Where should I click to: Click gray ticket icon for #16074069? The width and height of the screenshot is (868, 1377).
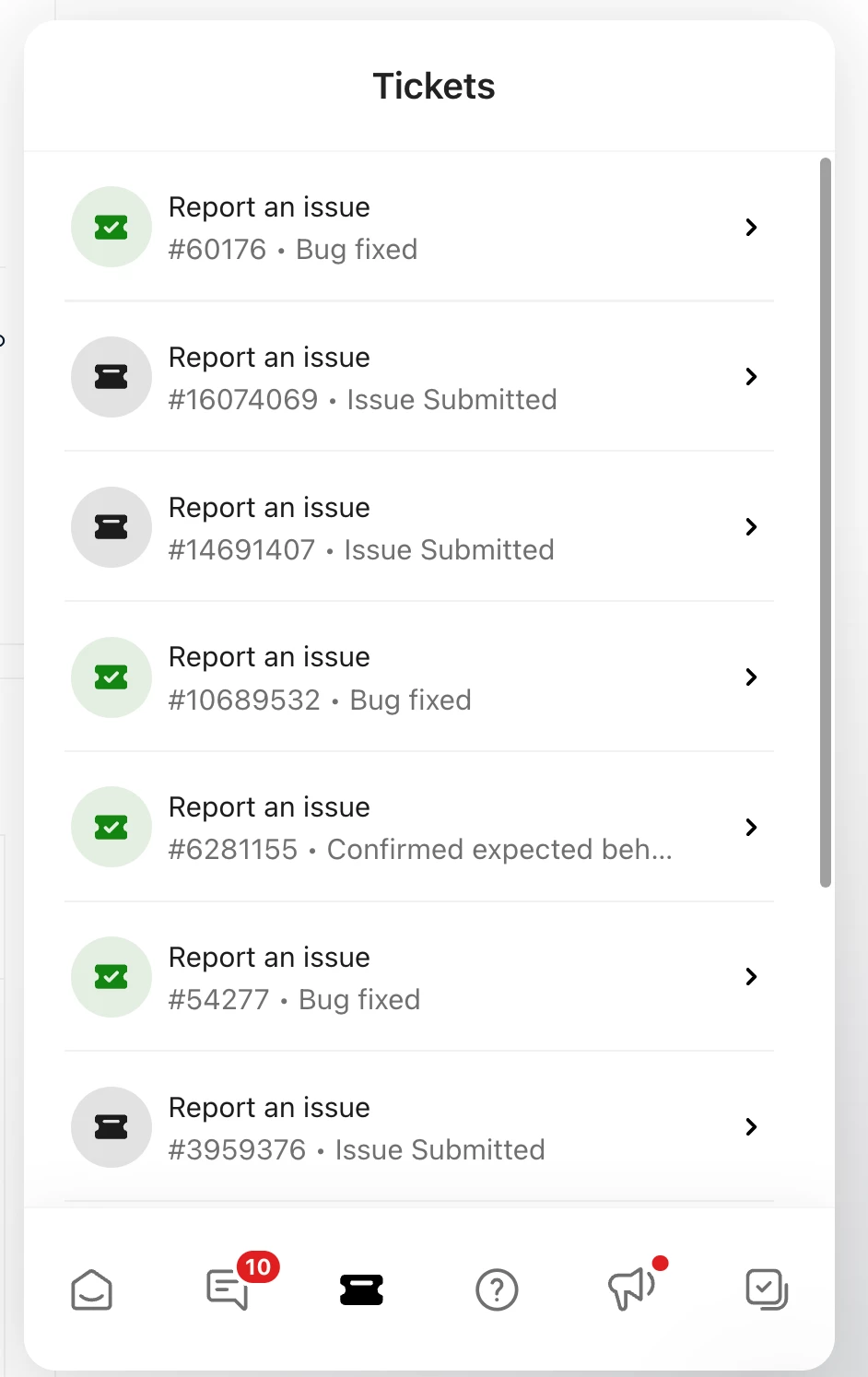111,377
